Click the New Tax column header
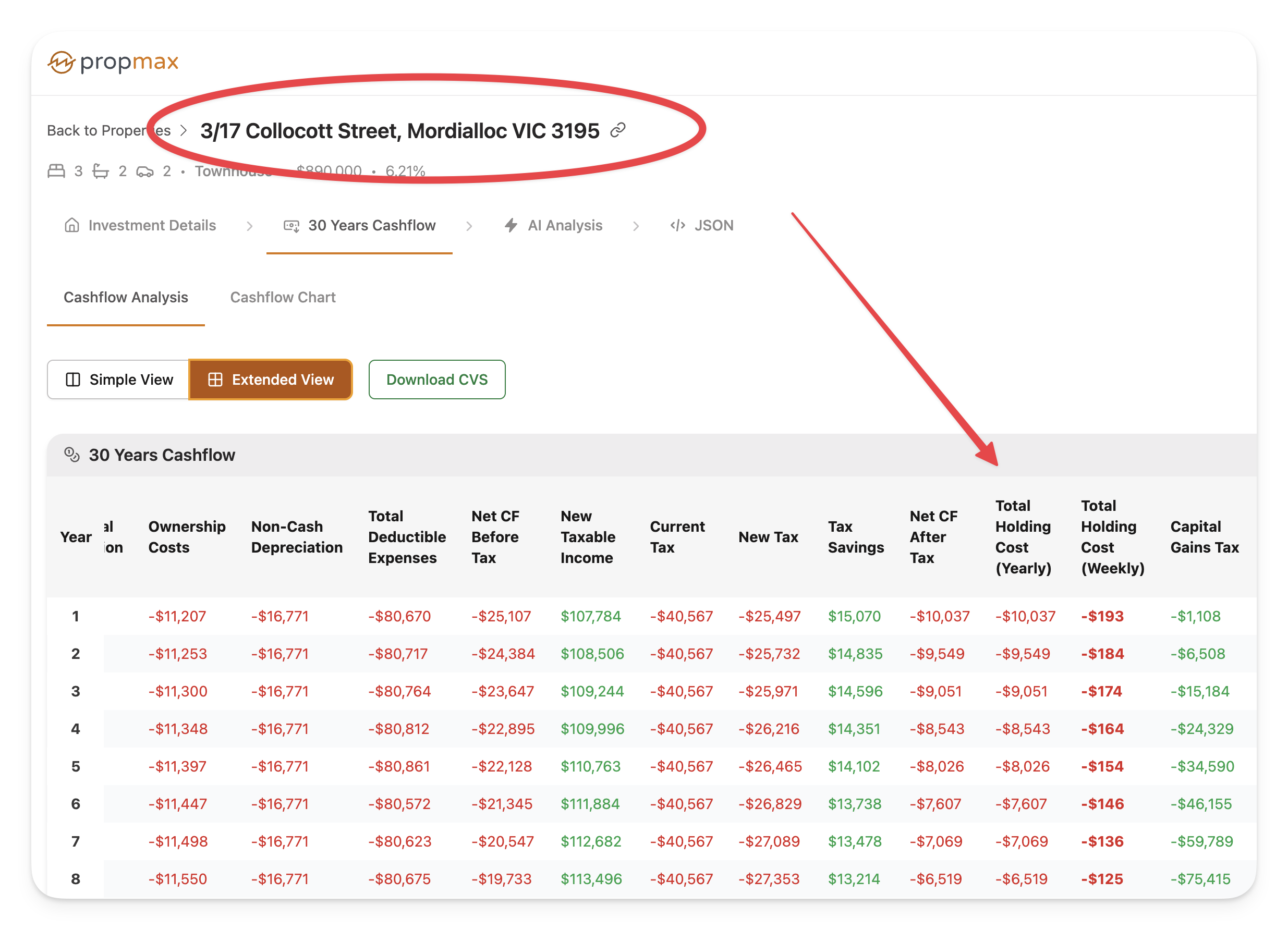The height and width of the screenshot is (930, 1288). [x=769, y=537]
